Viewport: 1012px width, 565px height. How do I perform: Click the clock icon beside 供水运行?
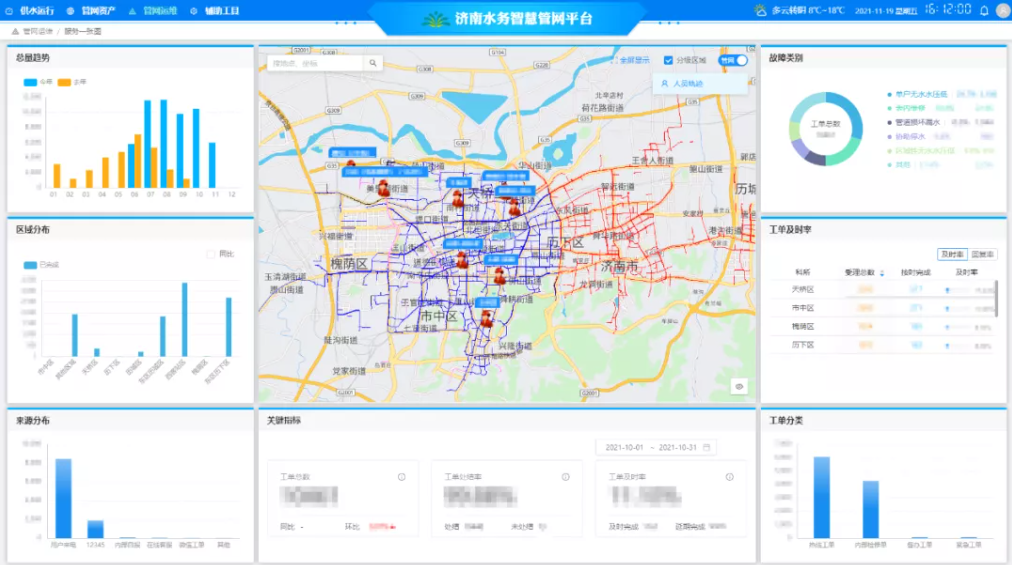point(9,11)
